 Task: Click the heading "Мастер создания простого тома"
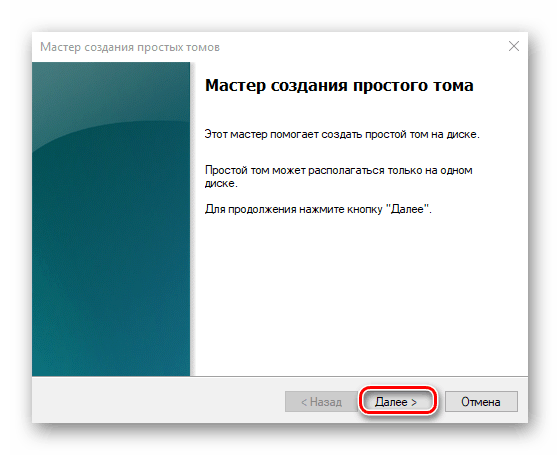(339, 85)
